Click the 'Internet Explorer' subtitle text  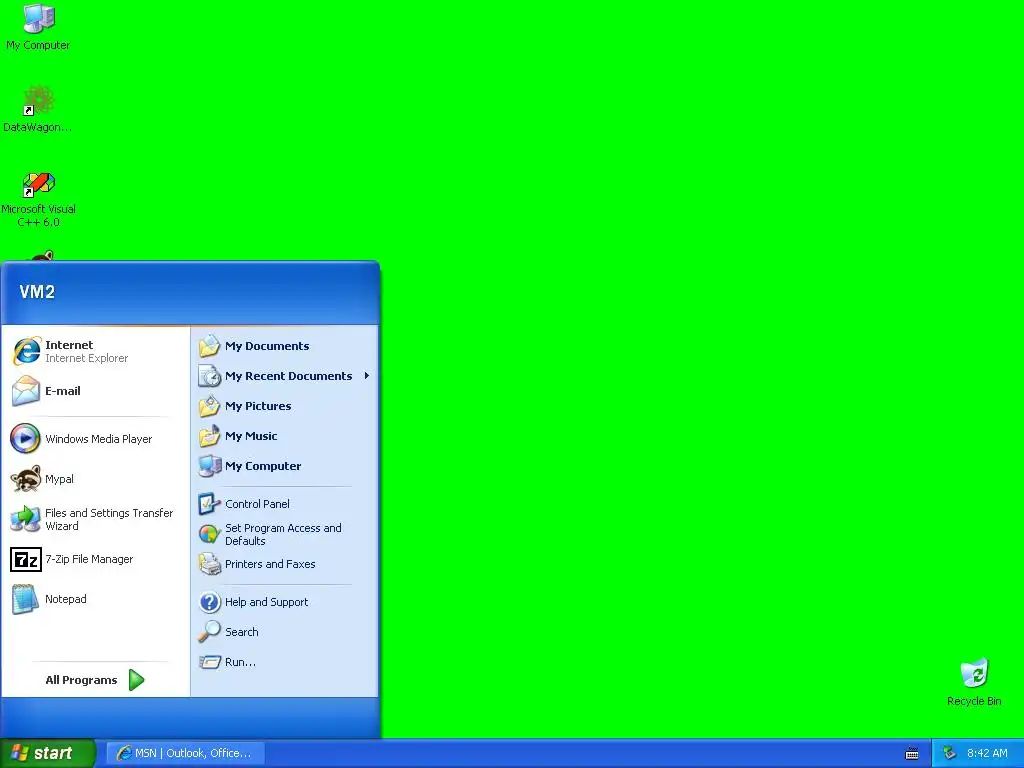coord(86,358)
